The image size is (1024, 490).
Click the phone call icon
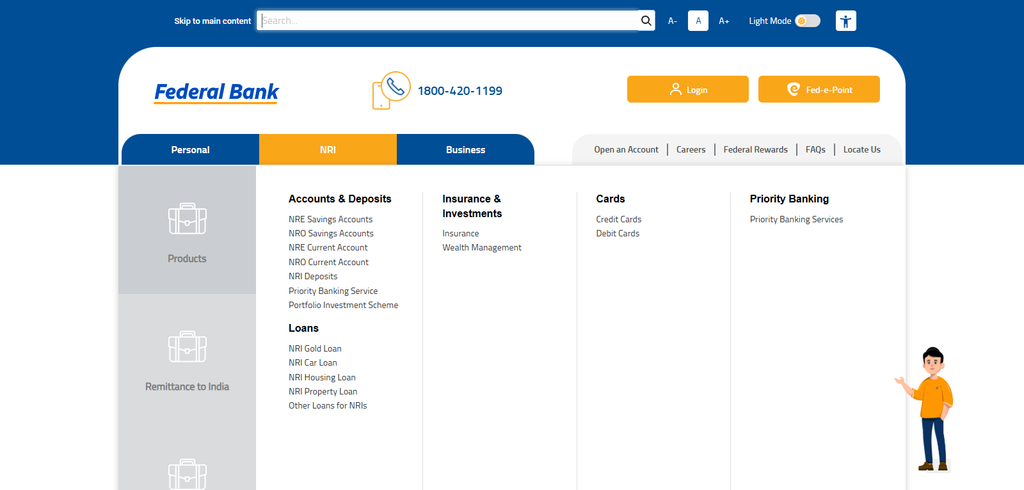[391, 90]
